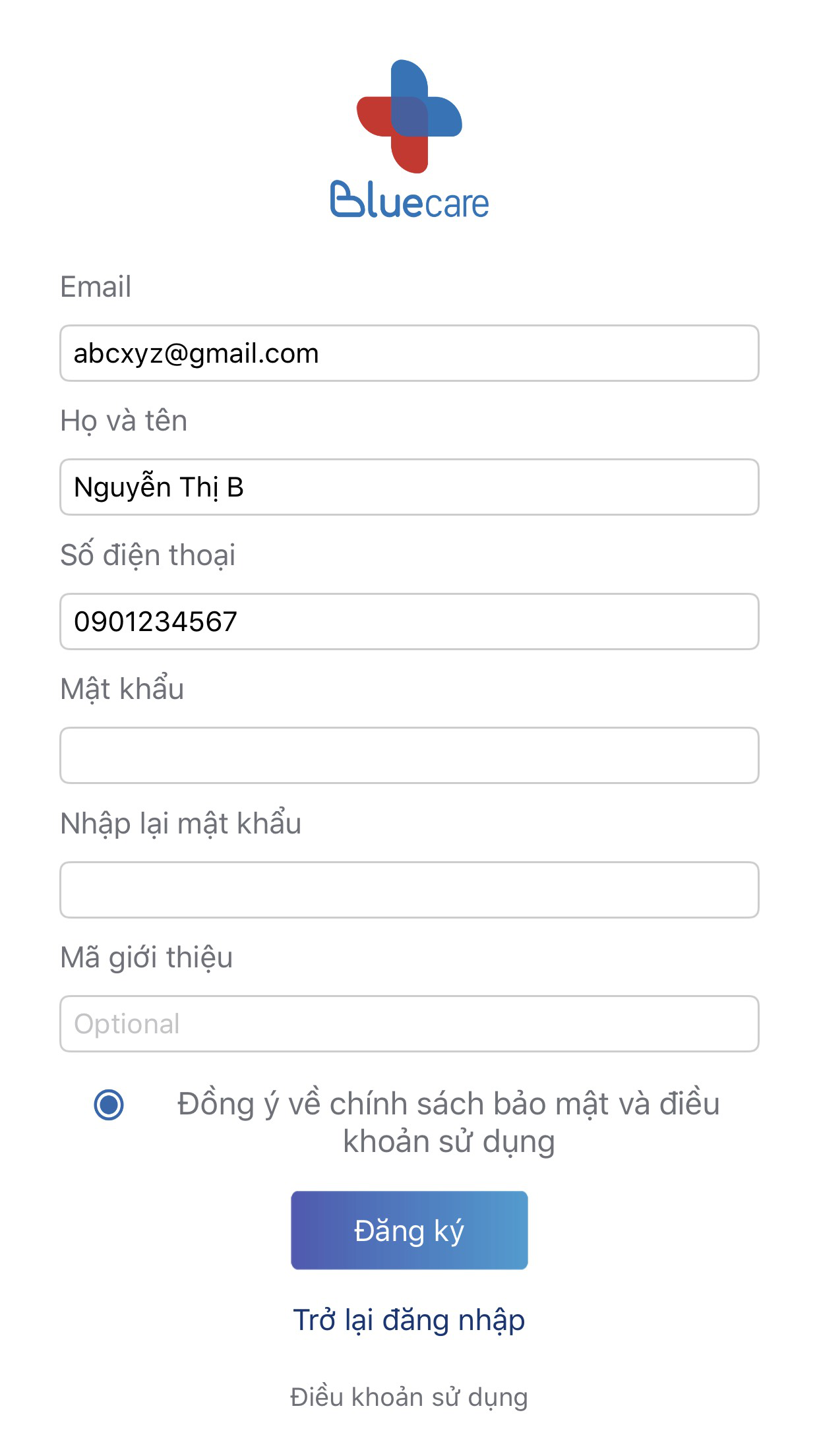Select the privacy policy agreement radio button
The height and width of the screenshot is (1456, 819).
(109, 1105)
